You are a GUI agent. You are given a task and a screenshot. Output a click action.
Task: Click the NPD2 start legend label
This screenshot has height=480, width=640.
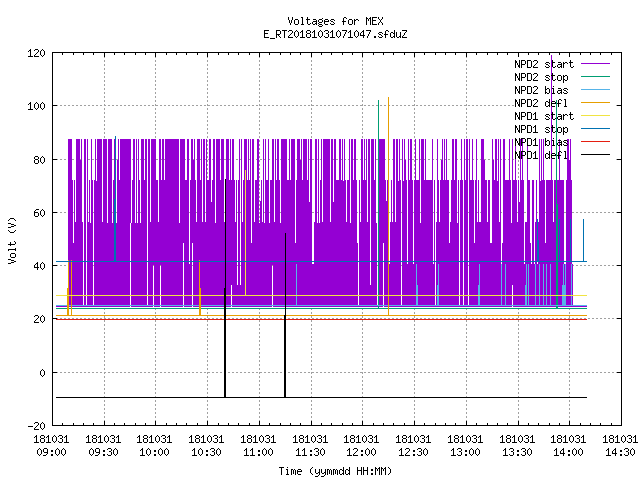[x=544, y=64]
